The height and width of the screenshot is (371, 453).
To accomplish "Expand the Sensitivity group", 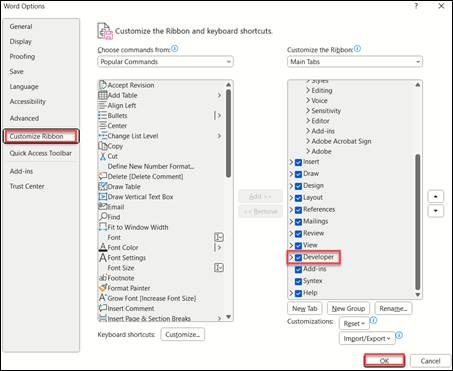I will tap(308, 111).
